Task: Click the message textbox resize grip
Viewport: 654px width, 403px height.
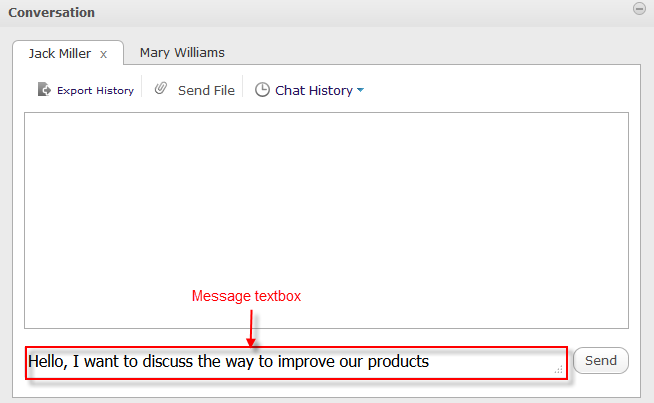Action: tap(559, 370)
